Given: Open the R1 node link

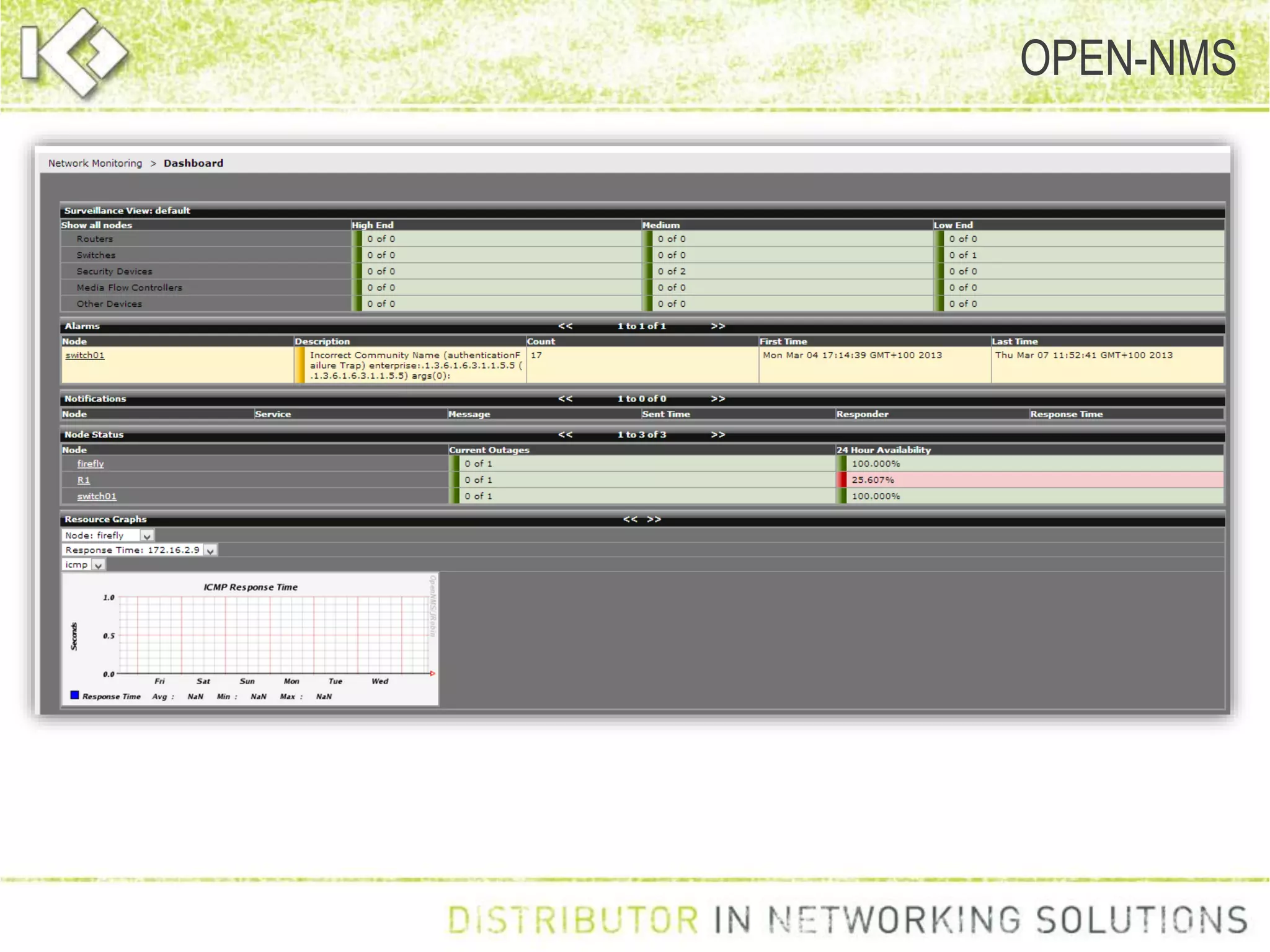Looking at the screenshot, I should point(84,480).
